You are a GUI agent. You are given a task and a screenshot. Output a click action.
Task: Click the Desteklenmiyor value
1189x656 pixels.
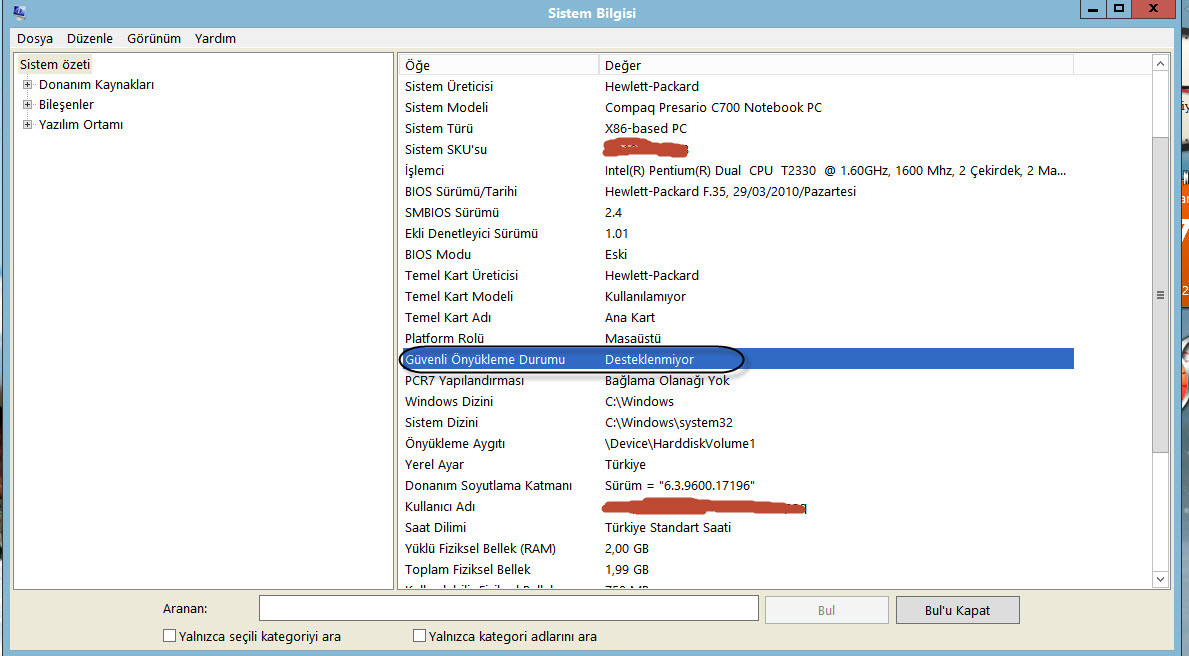coord(649,359)
